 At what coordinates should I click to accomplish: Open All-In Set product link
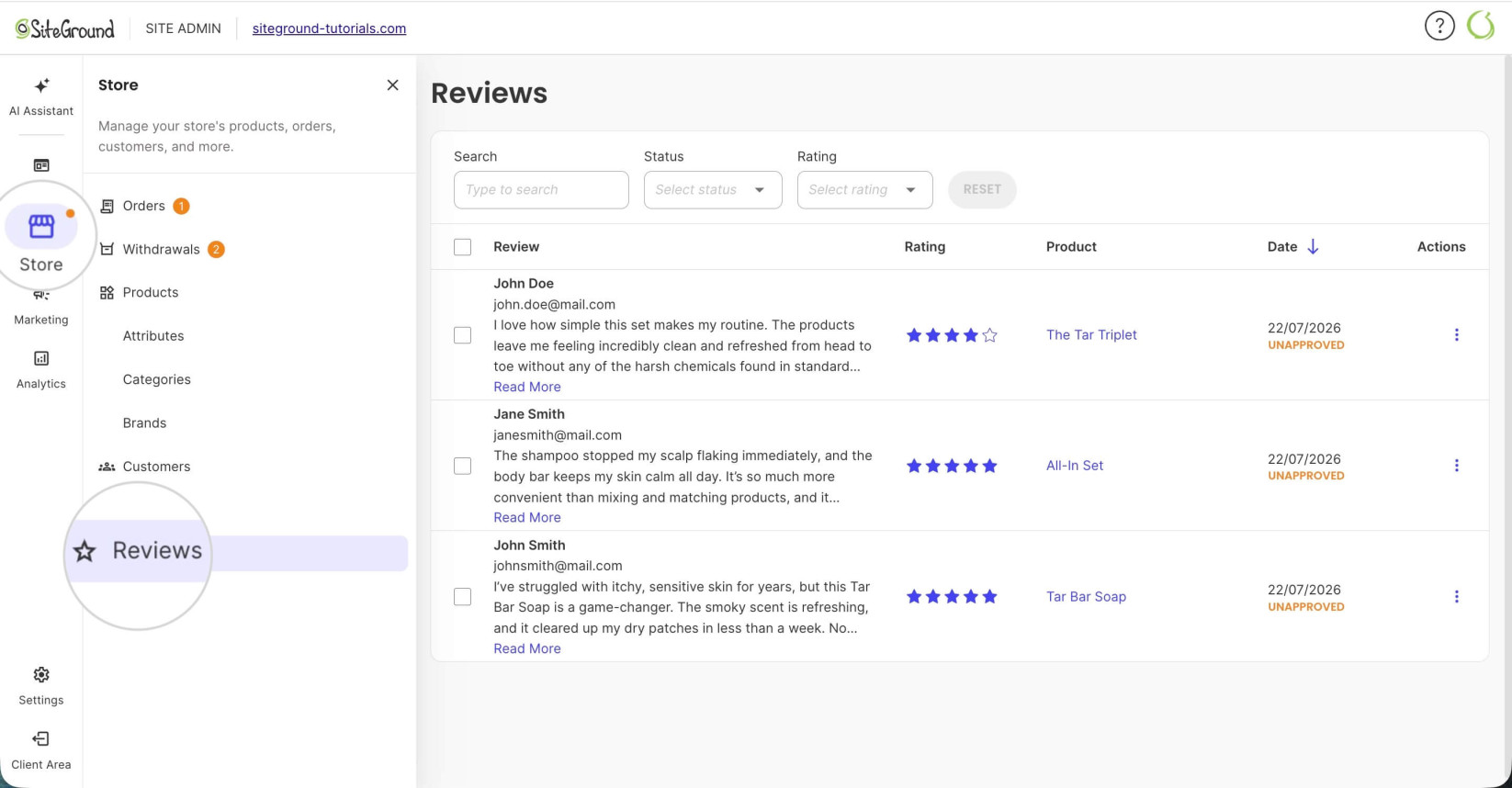click(1075, 466)
